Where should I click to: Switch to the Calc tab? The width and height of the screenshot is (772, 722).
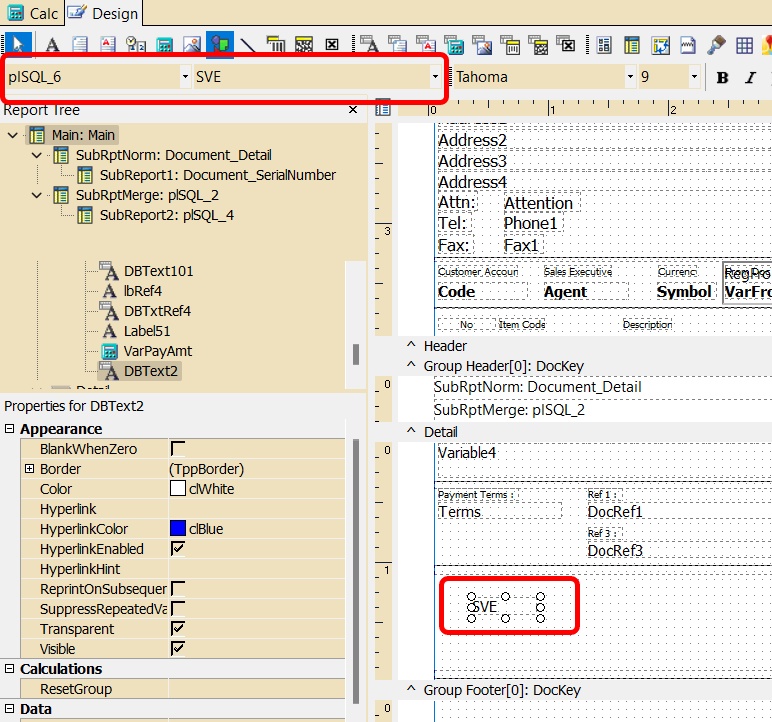pos(33,13)
